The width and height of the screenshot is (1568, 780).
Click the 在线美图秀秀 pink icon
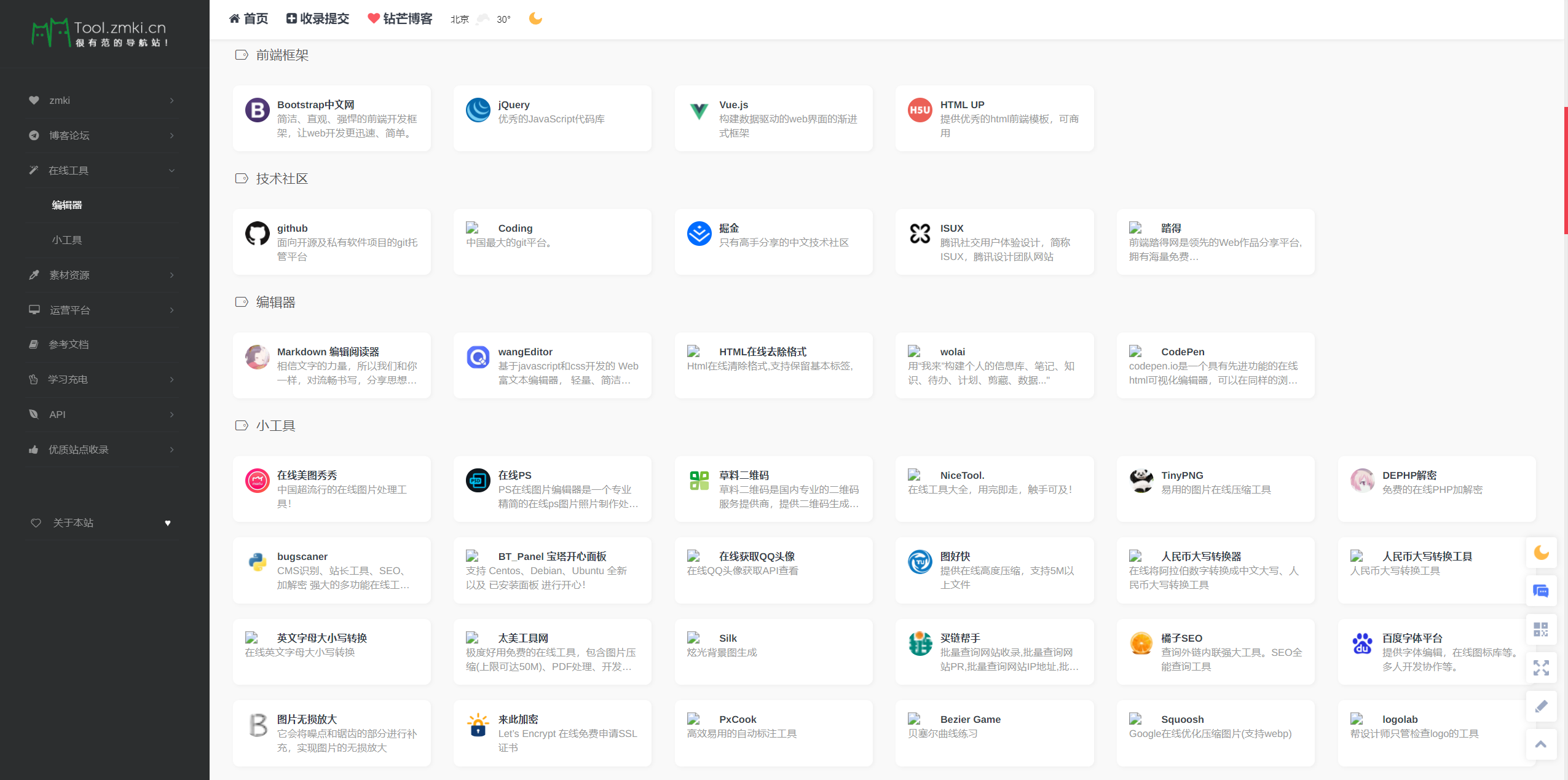coord(257,481)
